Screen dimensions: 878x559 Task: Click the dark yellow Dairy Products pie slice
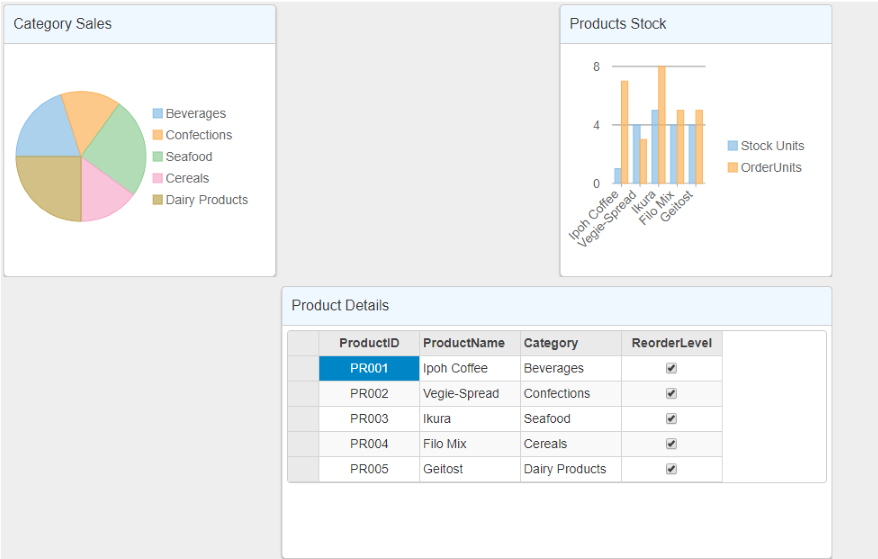point(48,188)
